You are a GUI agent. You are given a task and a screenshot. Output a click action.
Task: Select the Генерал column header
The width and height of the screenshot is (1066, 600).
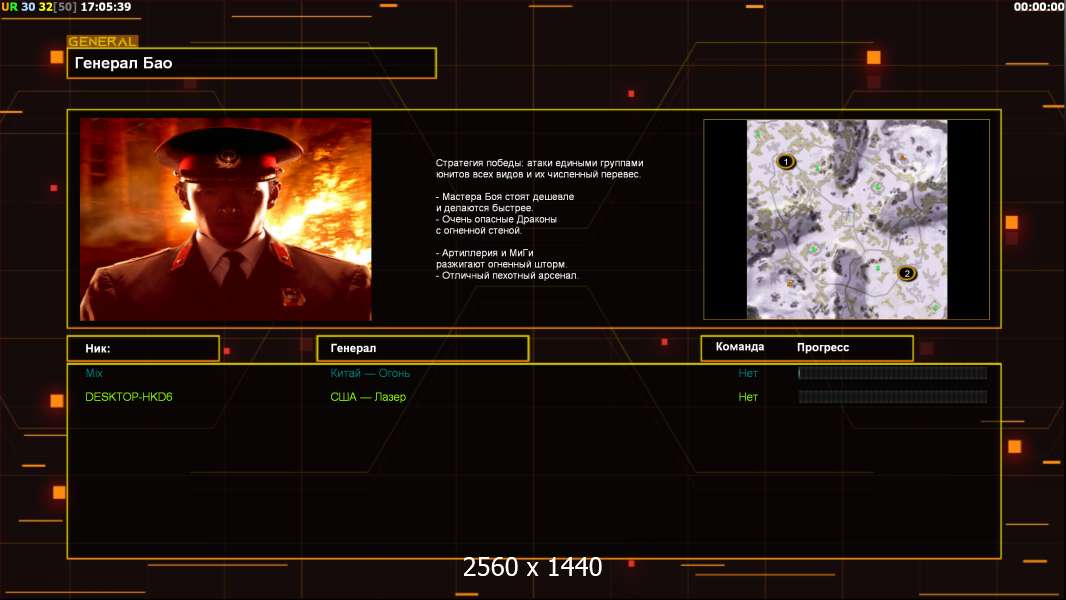point(422,348)
